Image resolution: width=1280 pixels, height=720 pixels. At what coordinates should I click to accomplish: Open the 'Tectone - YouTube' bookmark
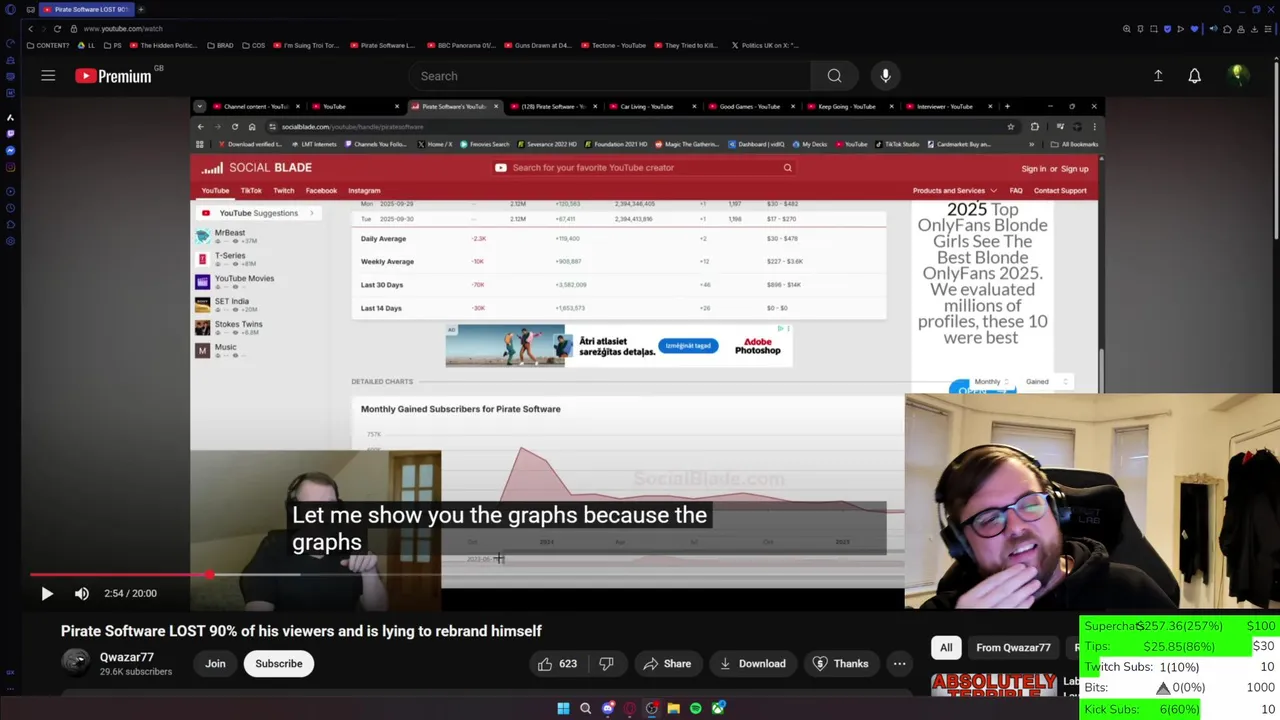point(612,45)
